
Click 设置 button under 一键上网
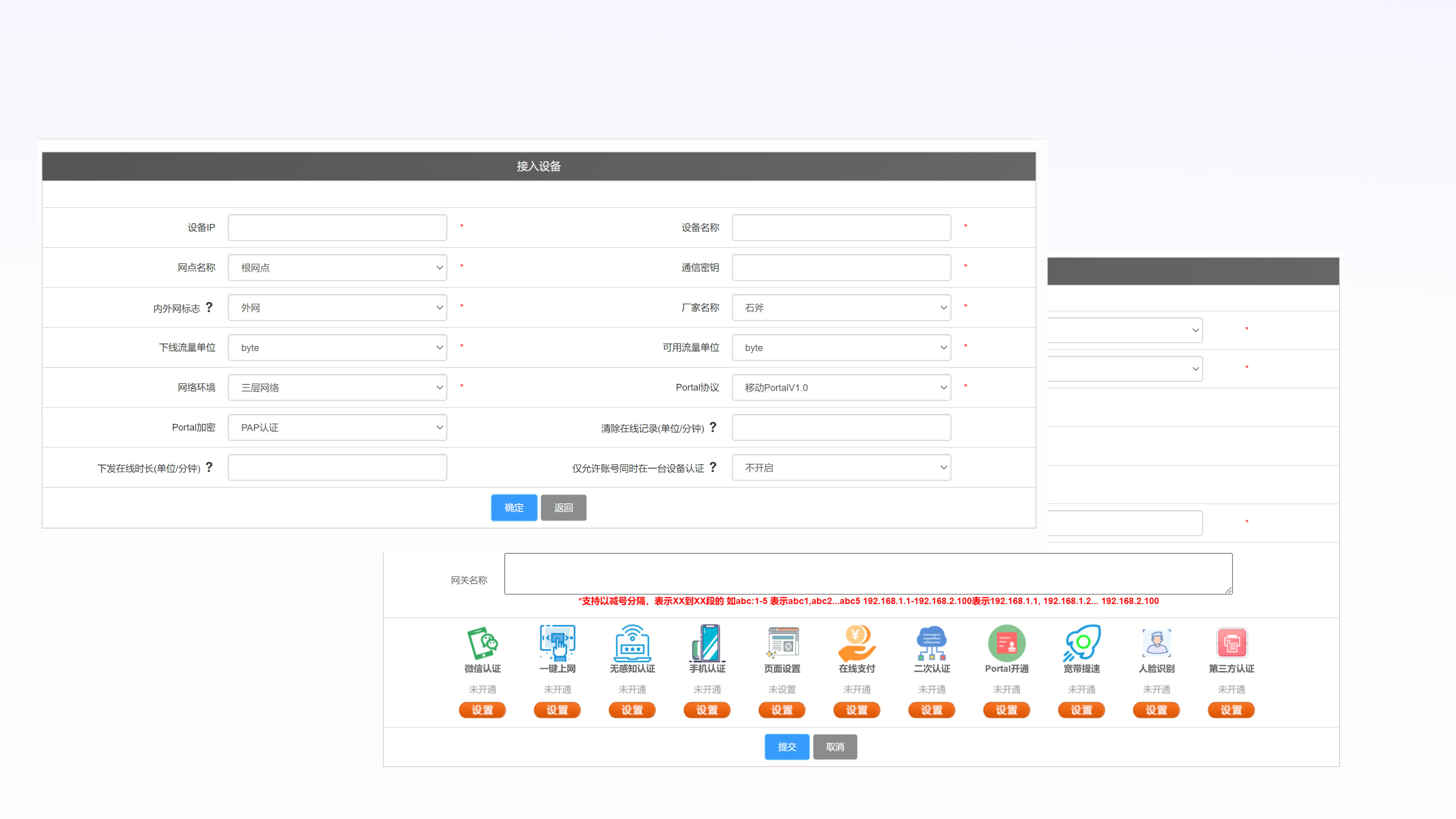click(557, 710)
